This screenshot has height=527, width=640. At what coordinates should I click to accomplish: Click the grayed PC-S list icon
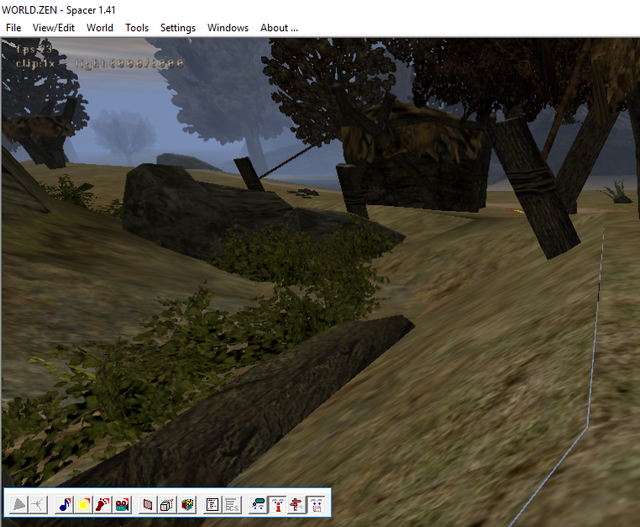click(x=232, y=505)
